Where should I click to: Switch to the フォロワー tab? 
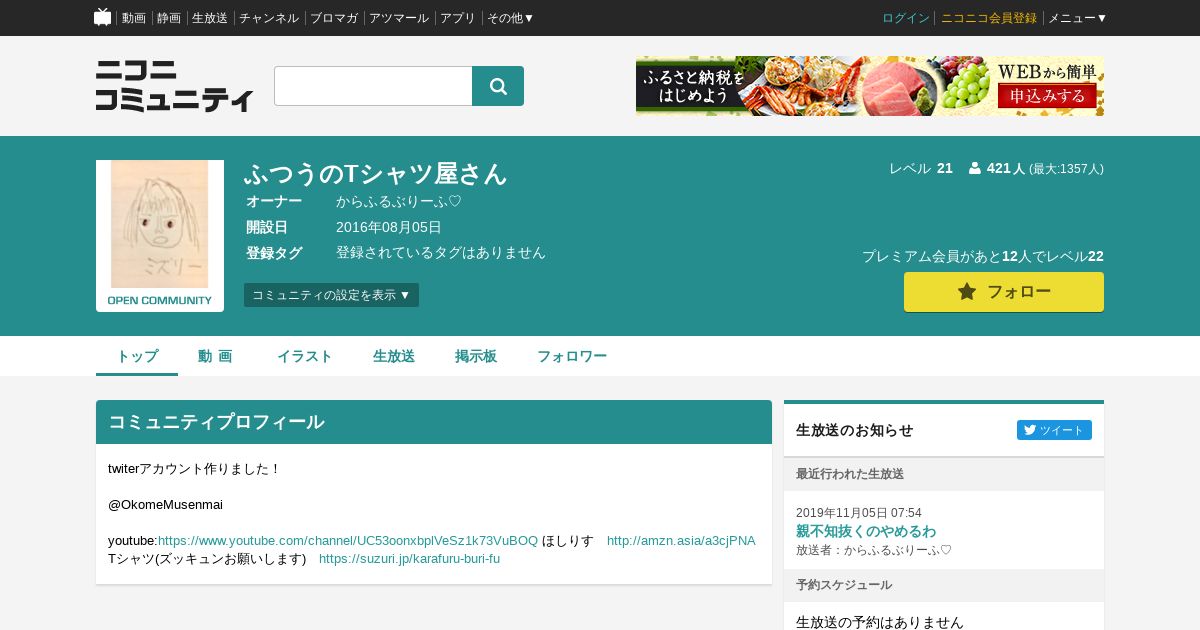(572, 356)
